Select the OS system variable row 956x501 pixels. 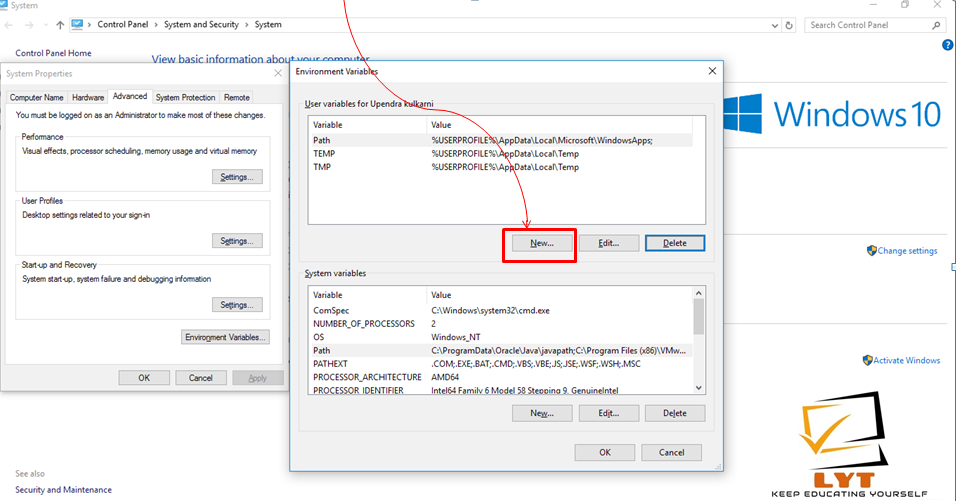pyautogui.click(x=501, y=337)
